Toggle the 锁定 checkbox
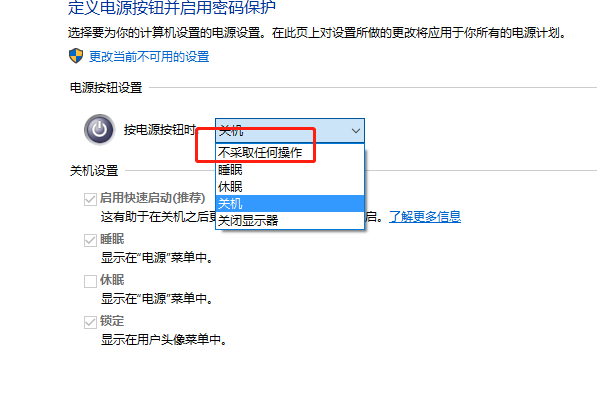 click(90, 322)
